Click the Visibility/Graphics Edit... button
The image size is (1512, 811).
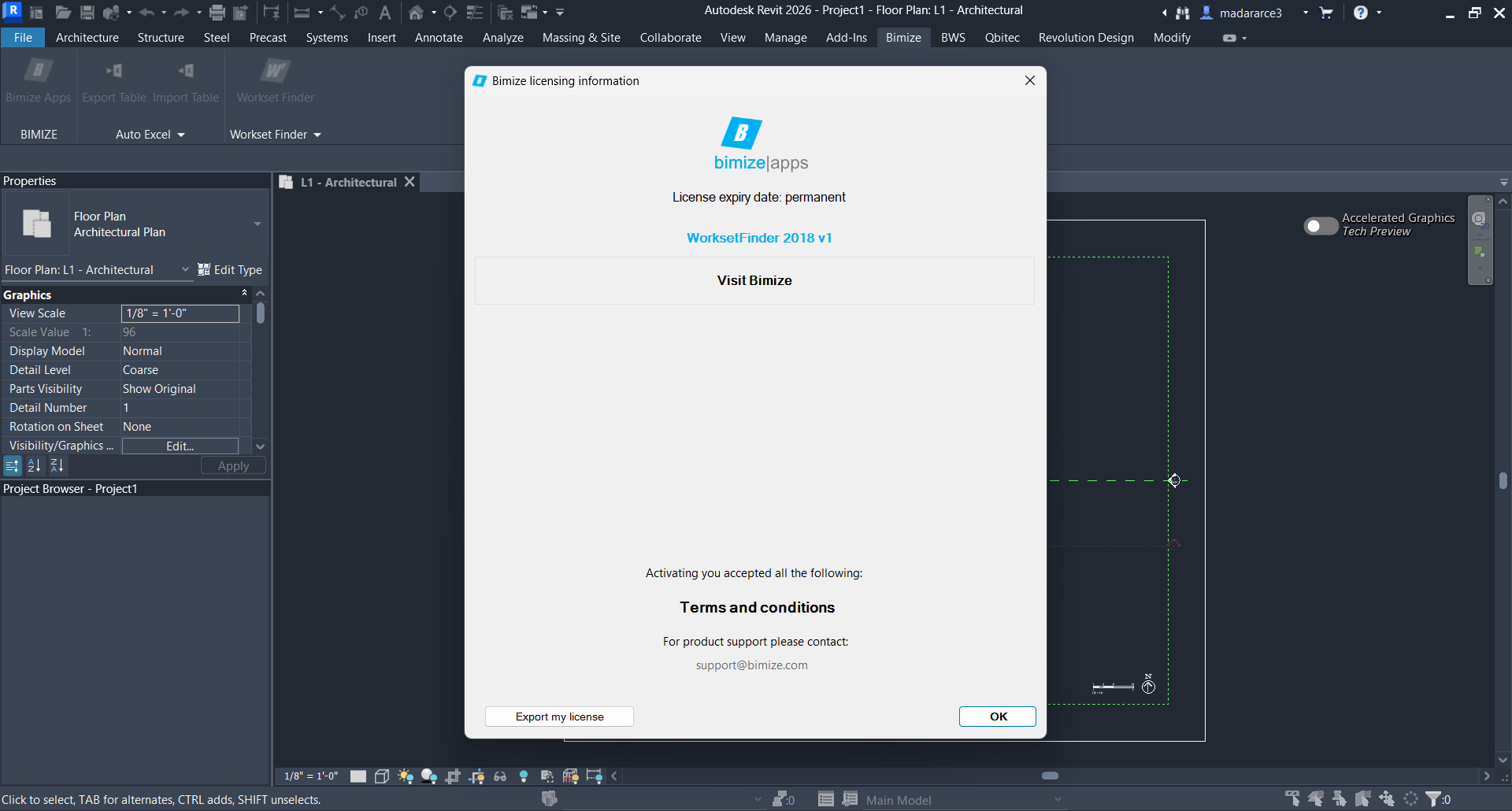click(180, 446)
